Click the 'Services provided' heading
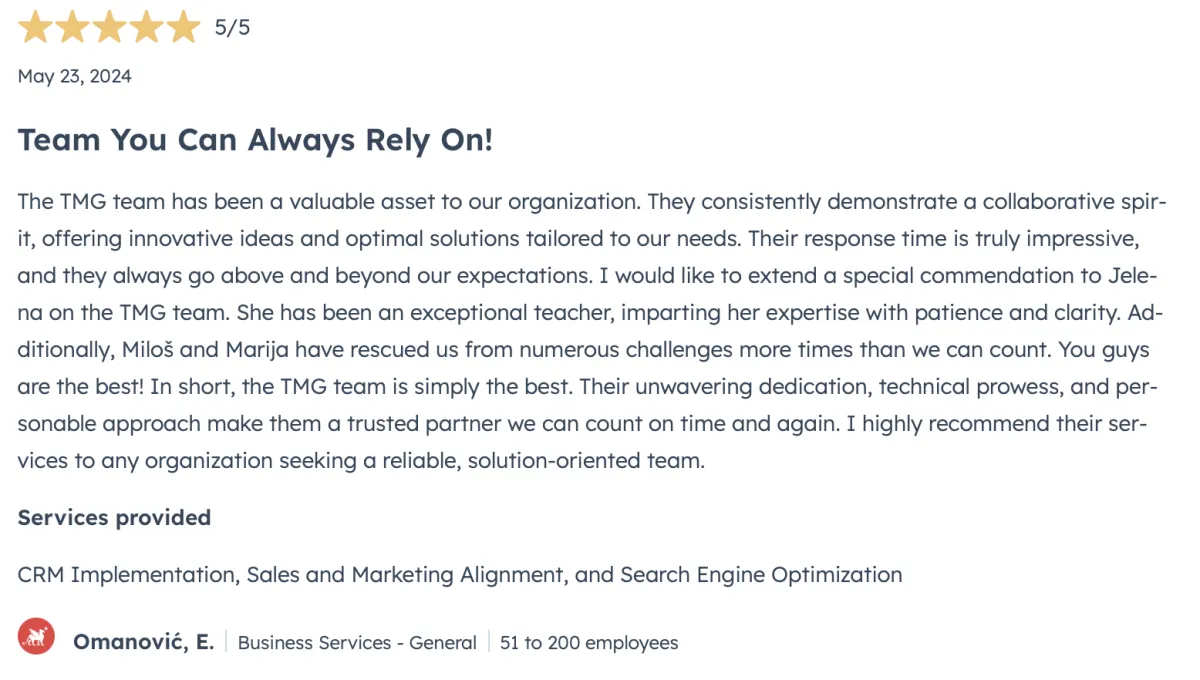Image resolution: width=1200 pixels, height=680 pixels. (114, 518)
